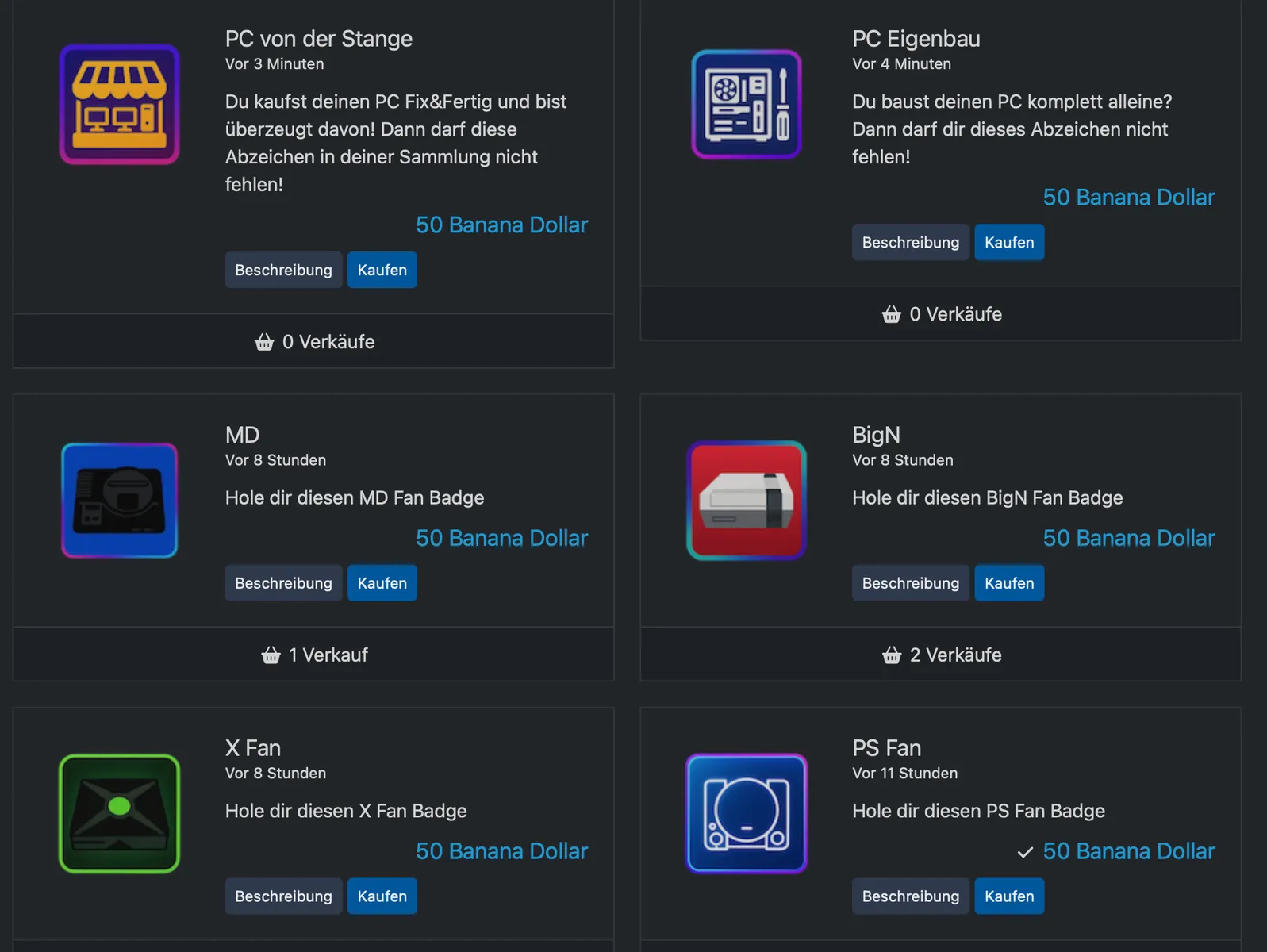The width and height of the screenshot is (1267, 952).
Task: Select the MD console badge icon
Action: click(x=119, y=501)
